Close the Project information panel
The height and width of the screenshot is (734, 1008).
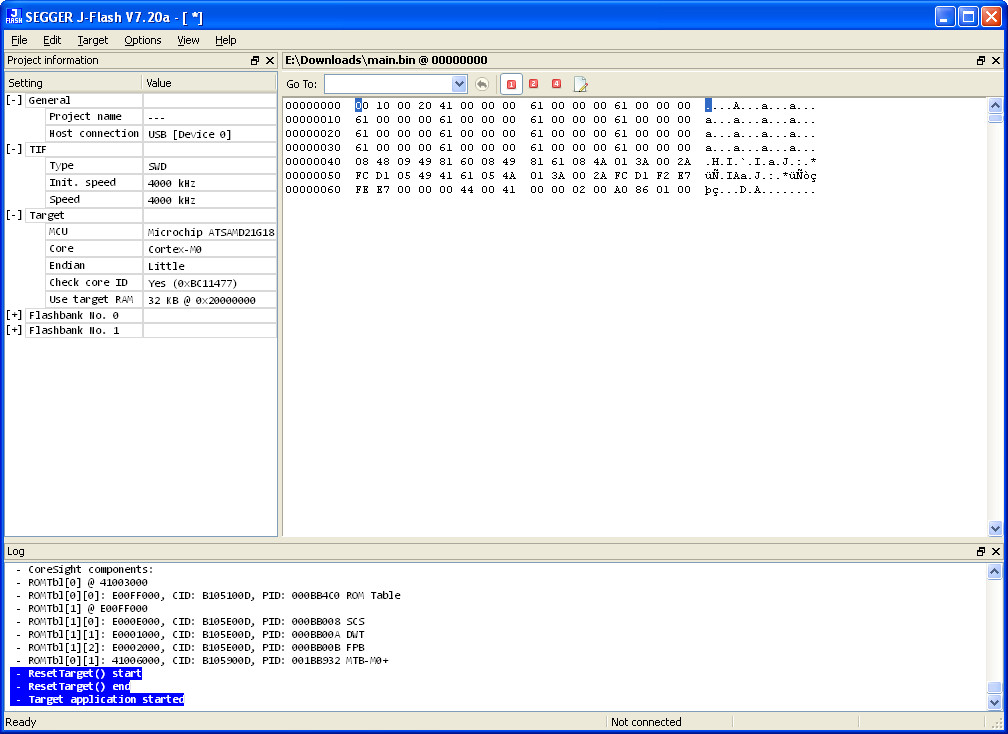[270, 60]
